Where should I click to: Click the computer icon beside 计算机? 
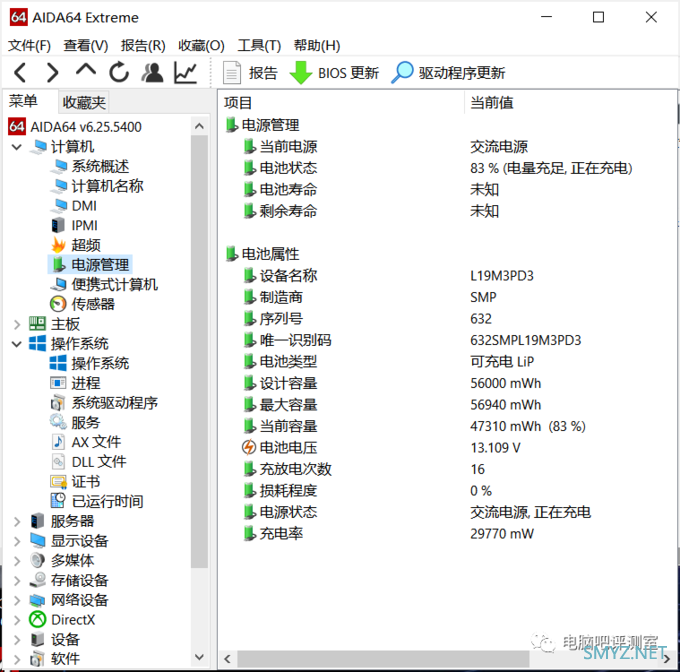click(x=38, y=147)
